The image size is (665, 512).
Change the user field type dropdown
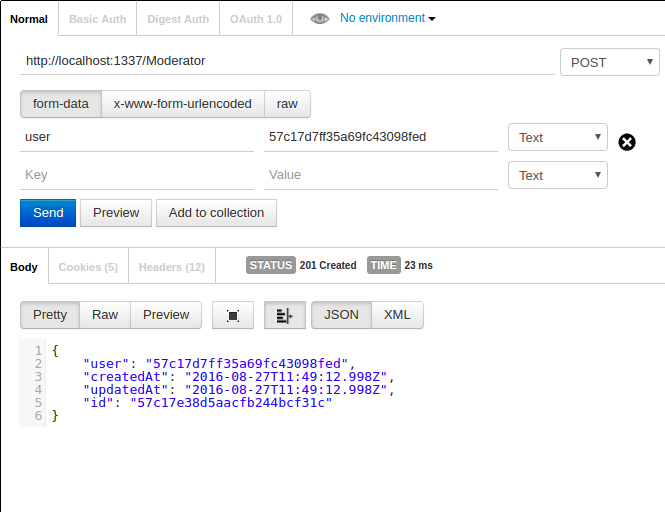point(557,137)
